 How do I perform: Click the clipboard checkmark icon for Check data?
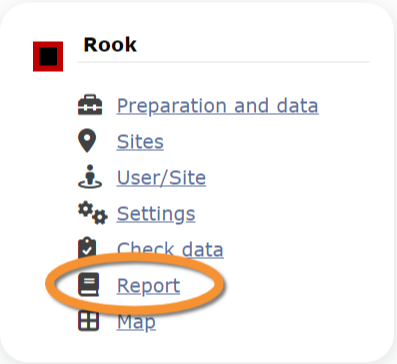point(87,247)
